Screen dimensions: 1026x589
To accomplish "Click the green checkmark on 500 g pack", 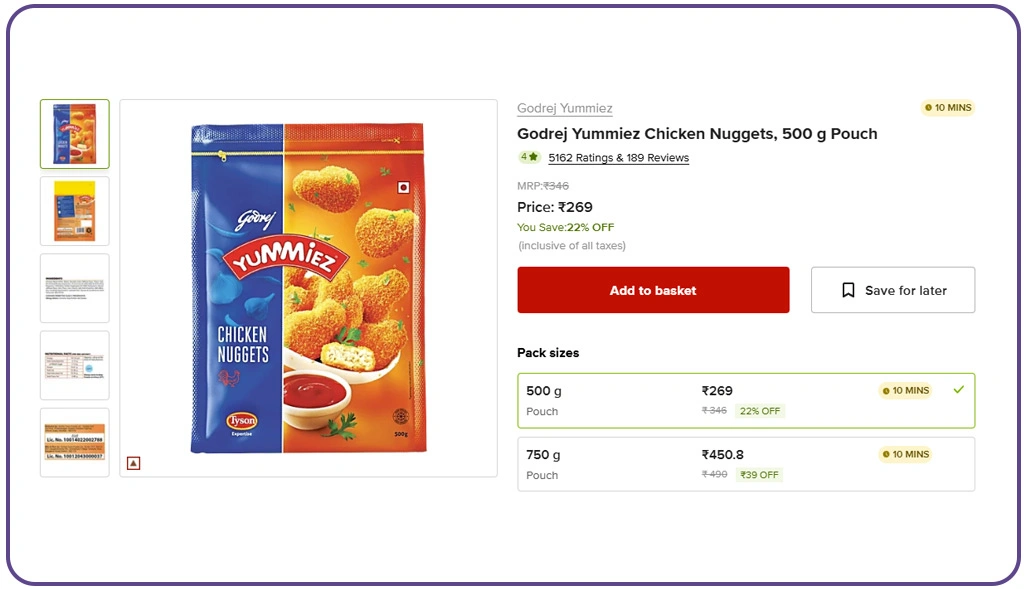I will [959, 390].
